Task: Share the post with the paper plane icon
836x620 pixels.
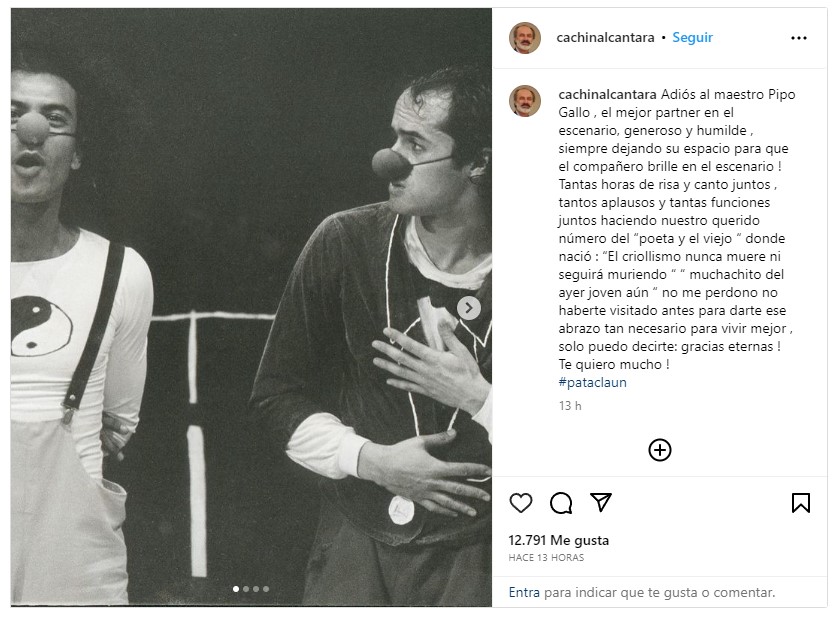Action: pyautogui.click(x=601, y=502)
